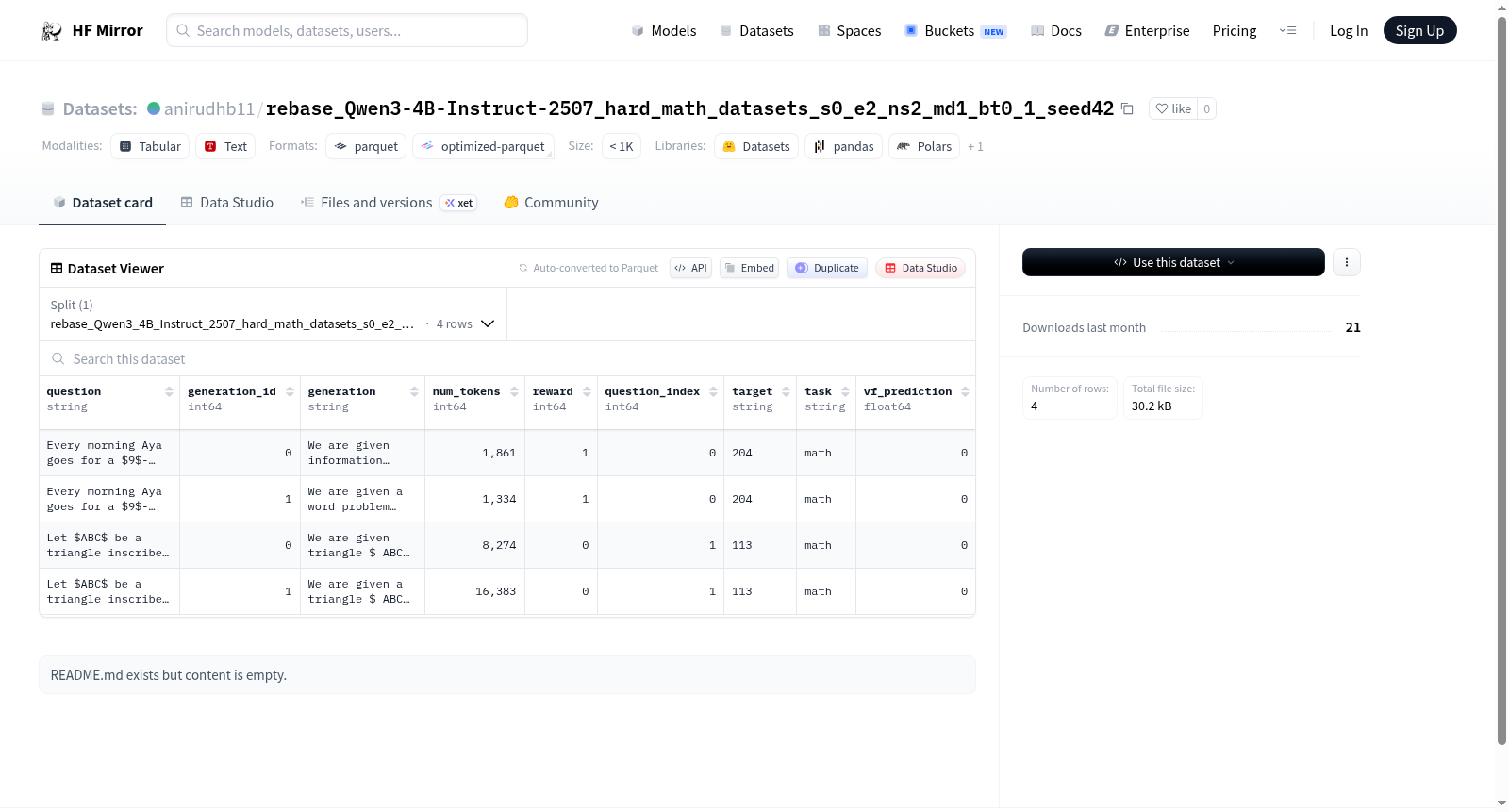Sort by the vf_prediction column
This screenshot has height=812, width=1509.
coord(965,391)
